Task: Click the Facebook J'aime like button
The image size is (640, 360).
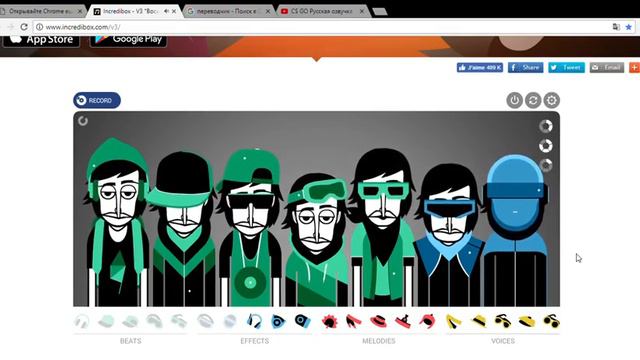Action: (480, 67)
